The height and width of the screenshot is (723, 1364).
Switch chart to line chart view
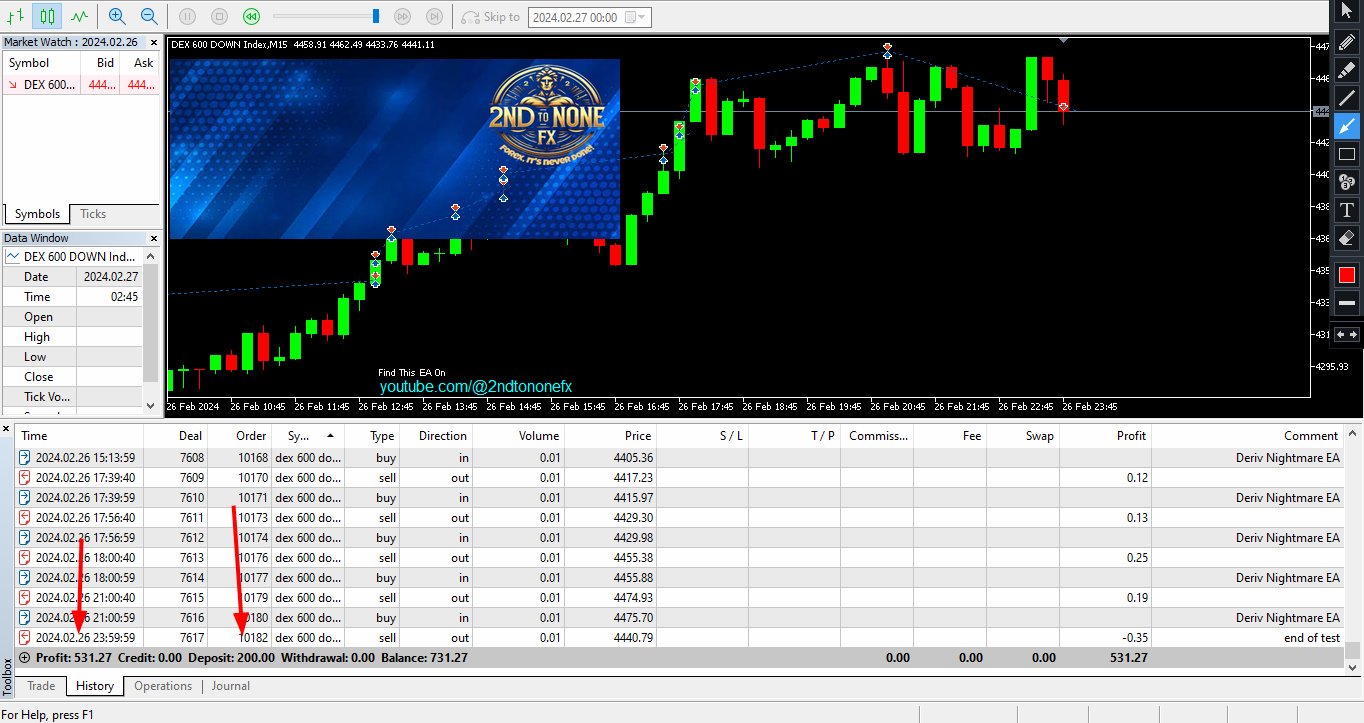(79, 16)
